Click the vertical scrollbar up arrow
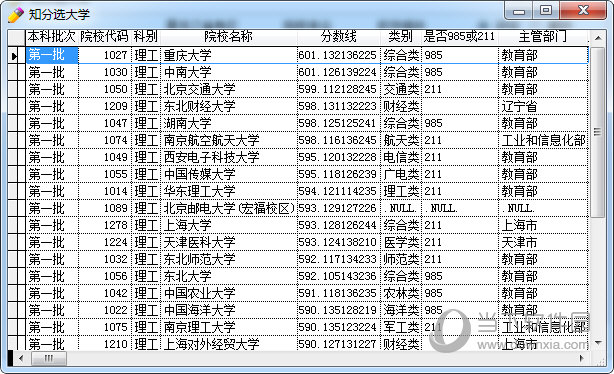 (x=598, y=38)
